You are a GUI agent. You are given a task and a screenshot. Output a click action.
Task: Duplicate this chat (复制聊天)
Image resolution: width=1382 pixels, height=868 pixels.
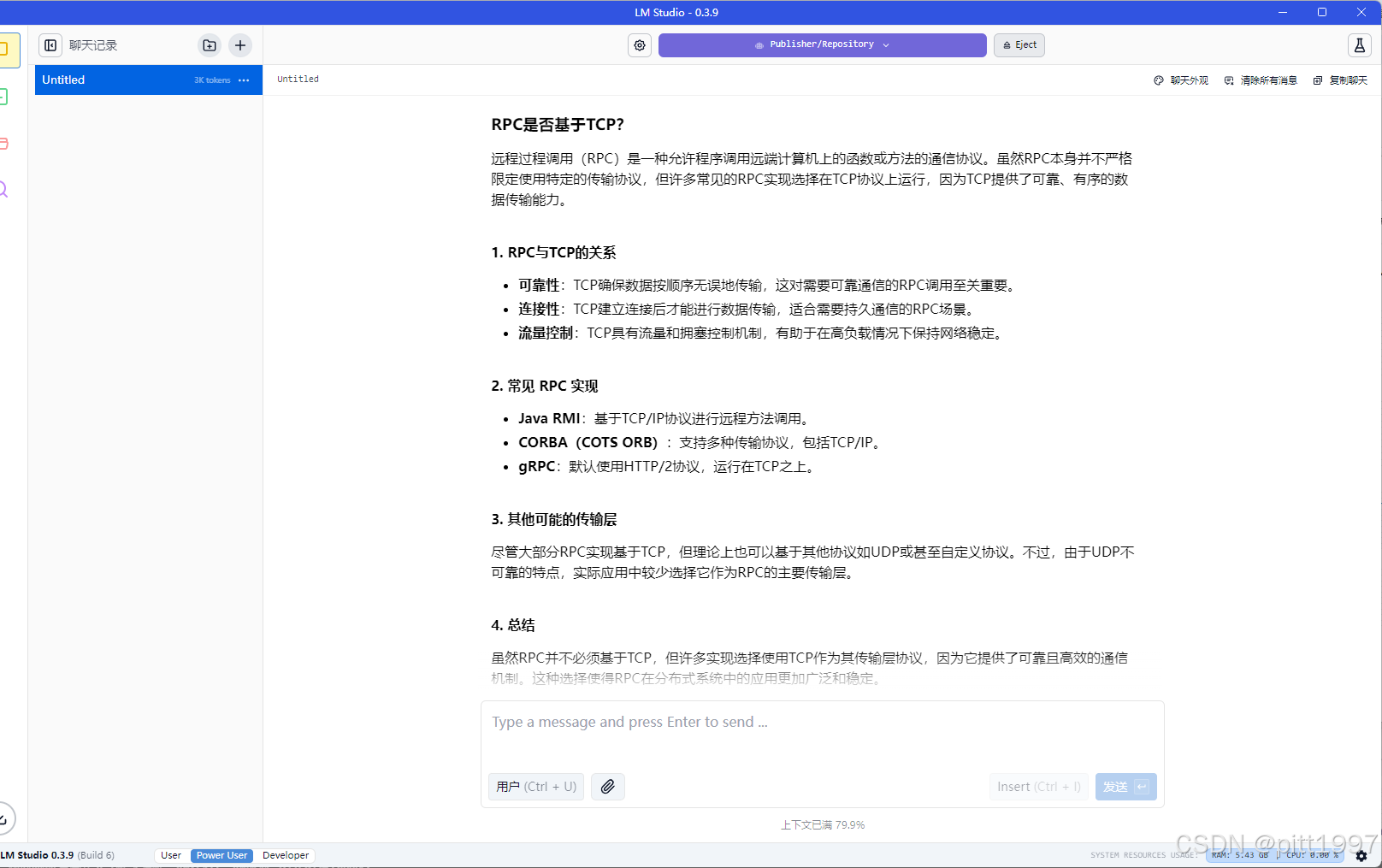point(1340,80)
